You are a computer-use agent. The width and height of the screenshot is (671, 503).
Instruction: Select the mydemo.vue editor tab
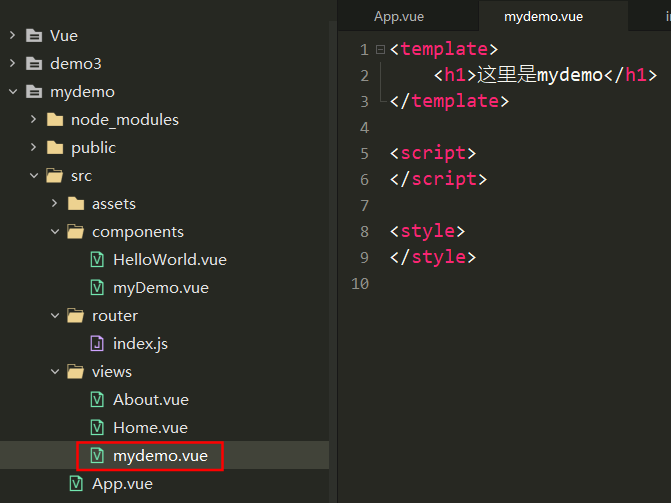tap(543, 16)
